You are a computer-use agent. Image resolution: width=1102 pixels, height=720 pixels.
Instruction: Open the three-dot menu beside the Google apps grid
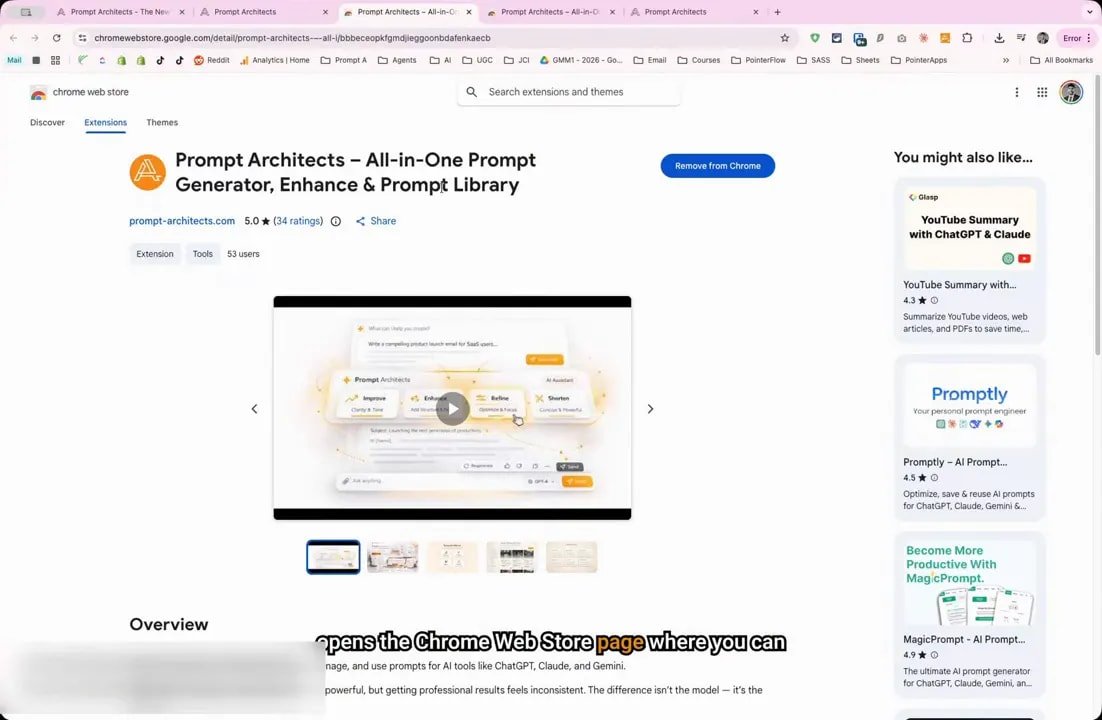pyautogui.click(x=1016, y=92)
